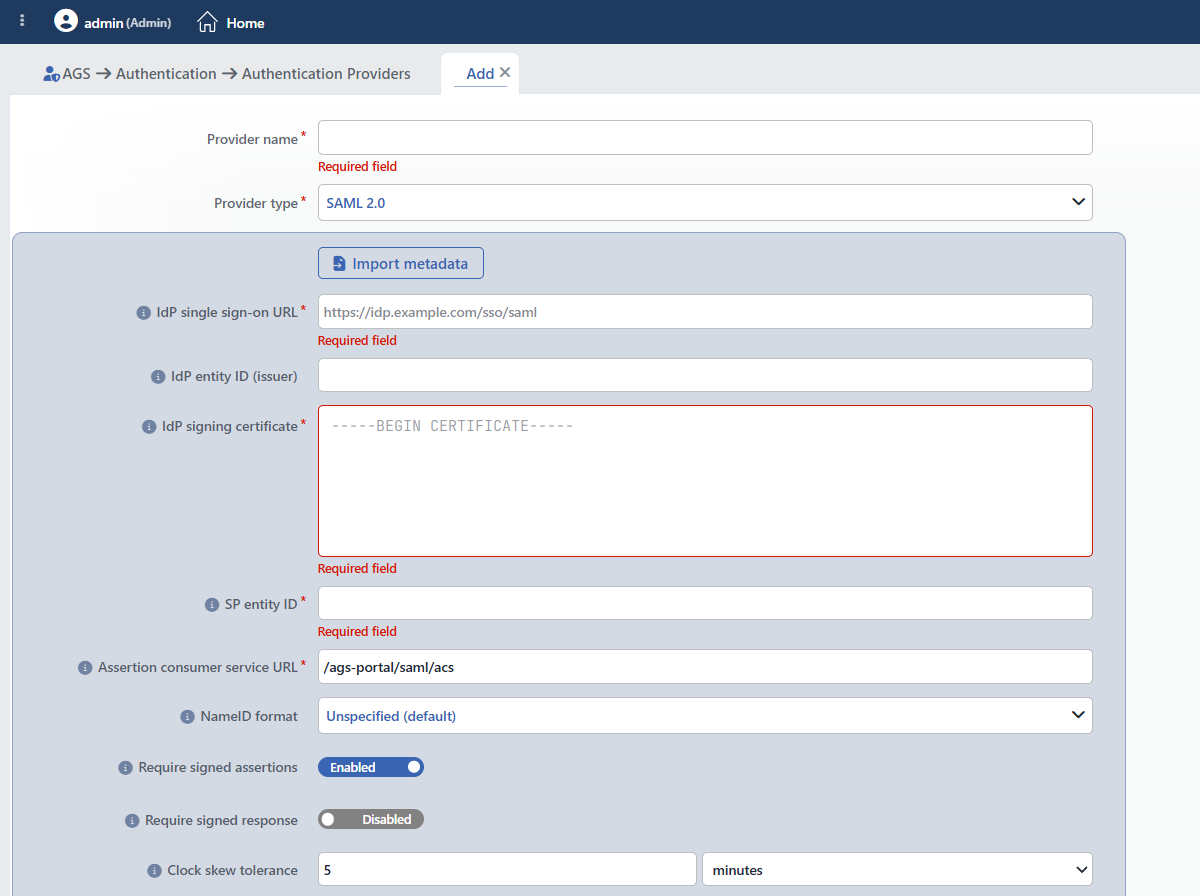Show info for Clock skew tolerance
Image resolution: width=1200 pixels, height=896 pixels.
(x=154, y=870)
